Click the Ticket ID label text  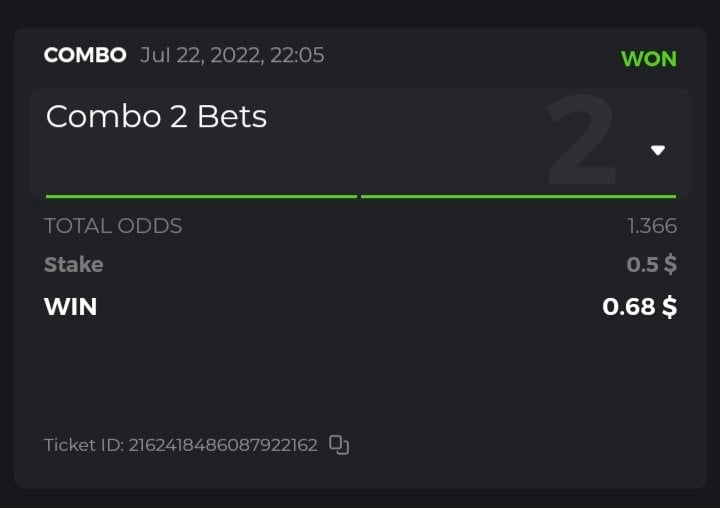[x=84, y=445]
